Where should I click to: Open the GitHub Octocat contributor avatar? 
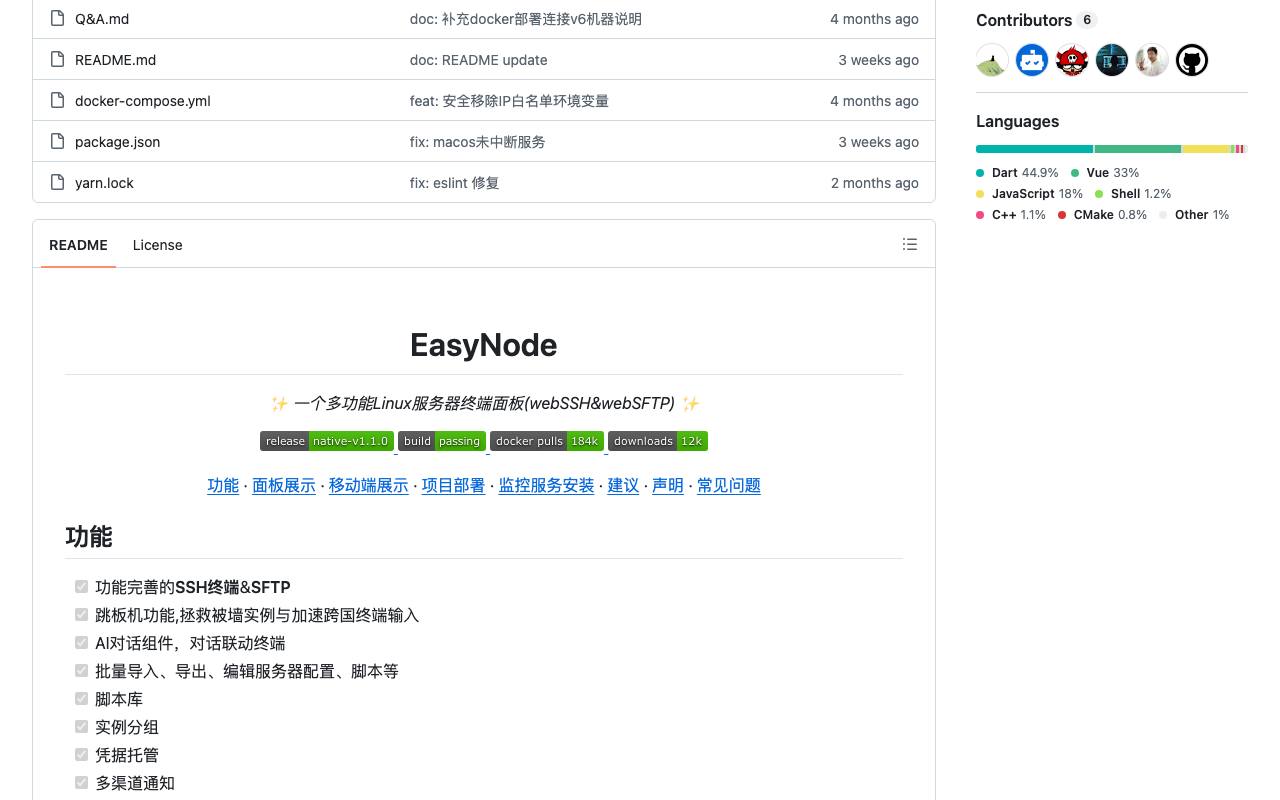(1192, 60)
